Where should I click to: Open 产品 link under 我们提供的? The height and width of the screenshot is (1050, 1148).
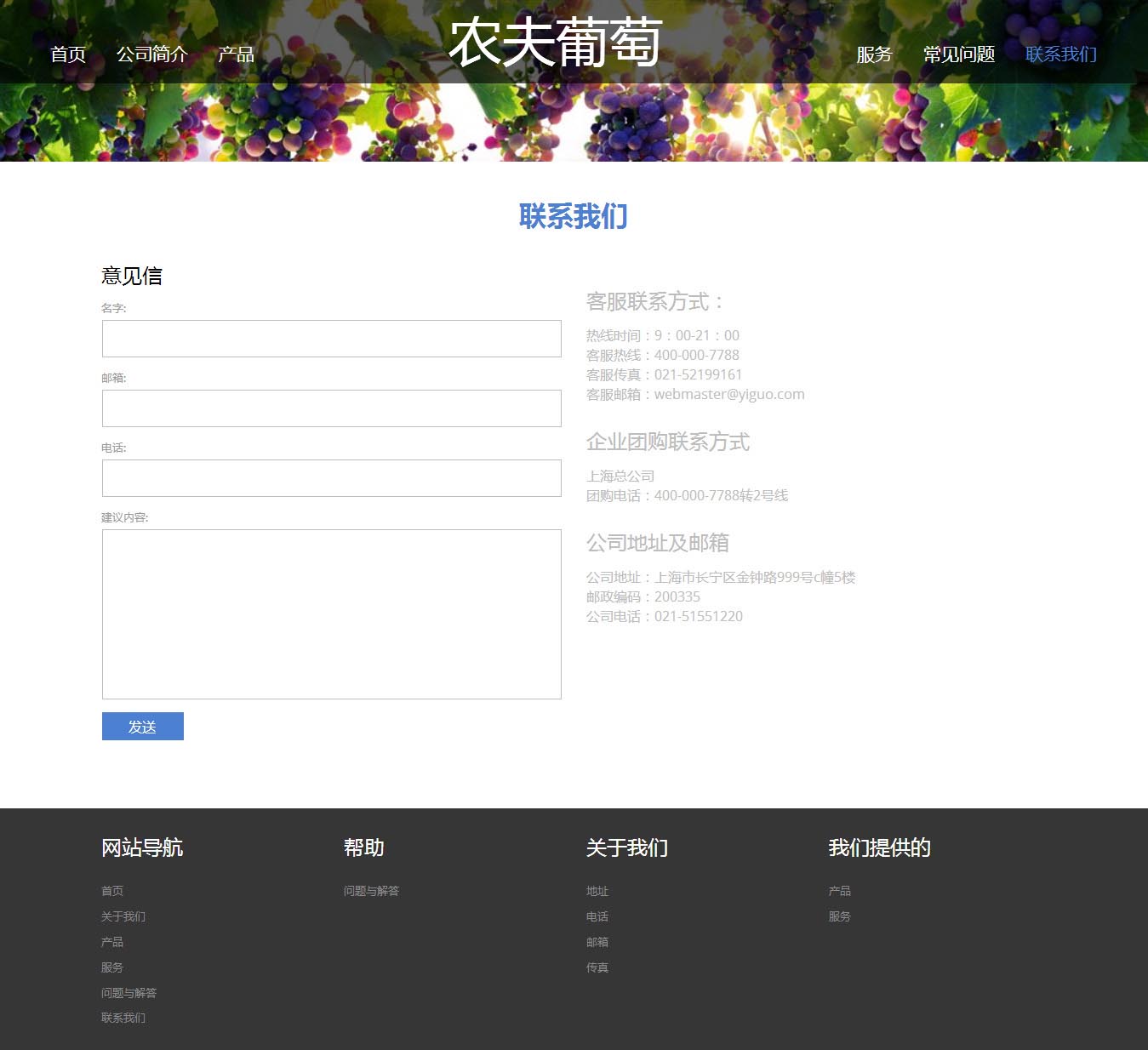840,891
